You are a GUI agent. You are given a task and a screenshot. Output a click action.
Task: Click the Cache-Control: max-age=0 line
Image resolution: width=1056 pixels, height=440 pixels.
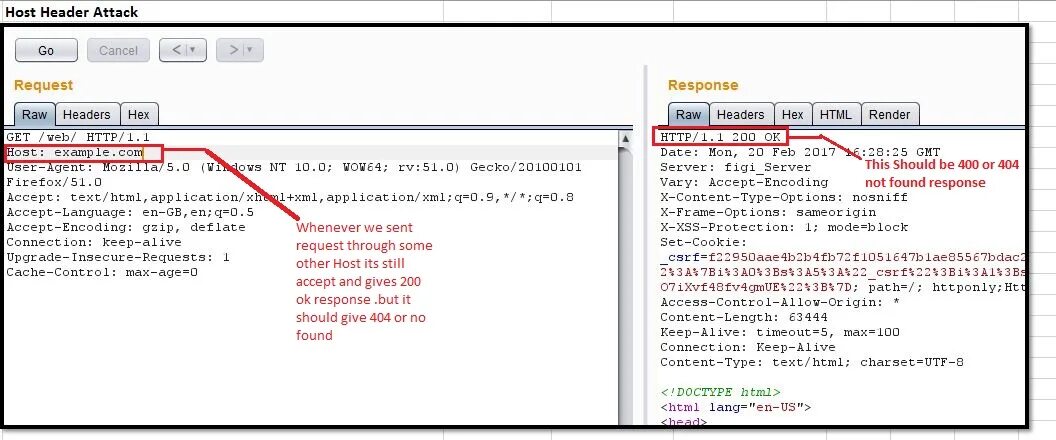pyautogui.click(x=102, y=272)
